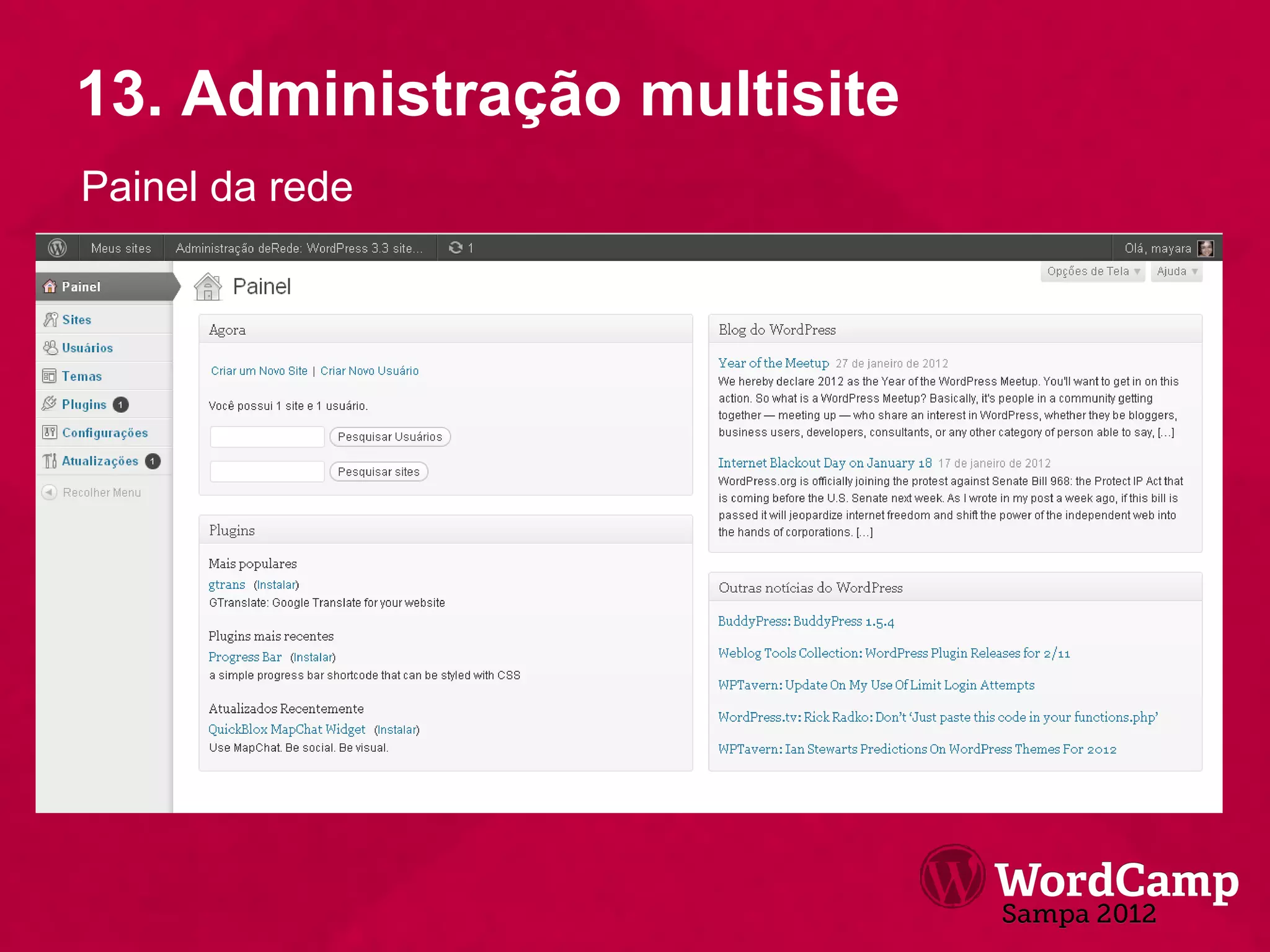Click Outras notícias do WordPress widget header
1270x952 pixels.
click(955, 587)
